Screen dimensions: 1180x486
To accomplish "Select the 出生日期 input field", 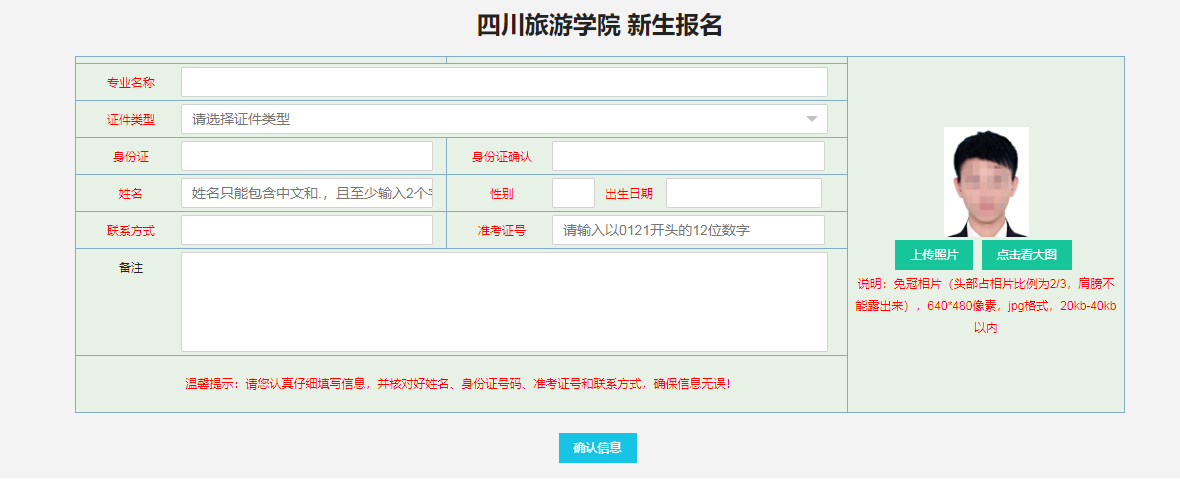I will coord(744,193).
